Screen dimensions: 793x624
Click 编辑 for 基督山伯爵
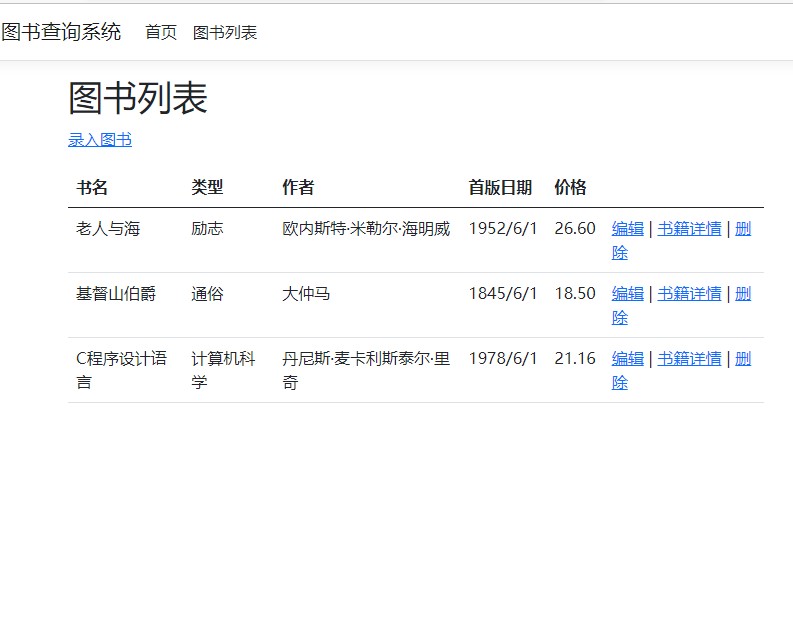pyautogui.click(x=628, y=293)
